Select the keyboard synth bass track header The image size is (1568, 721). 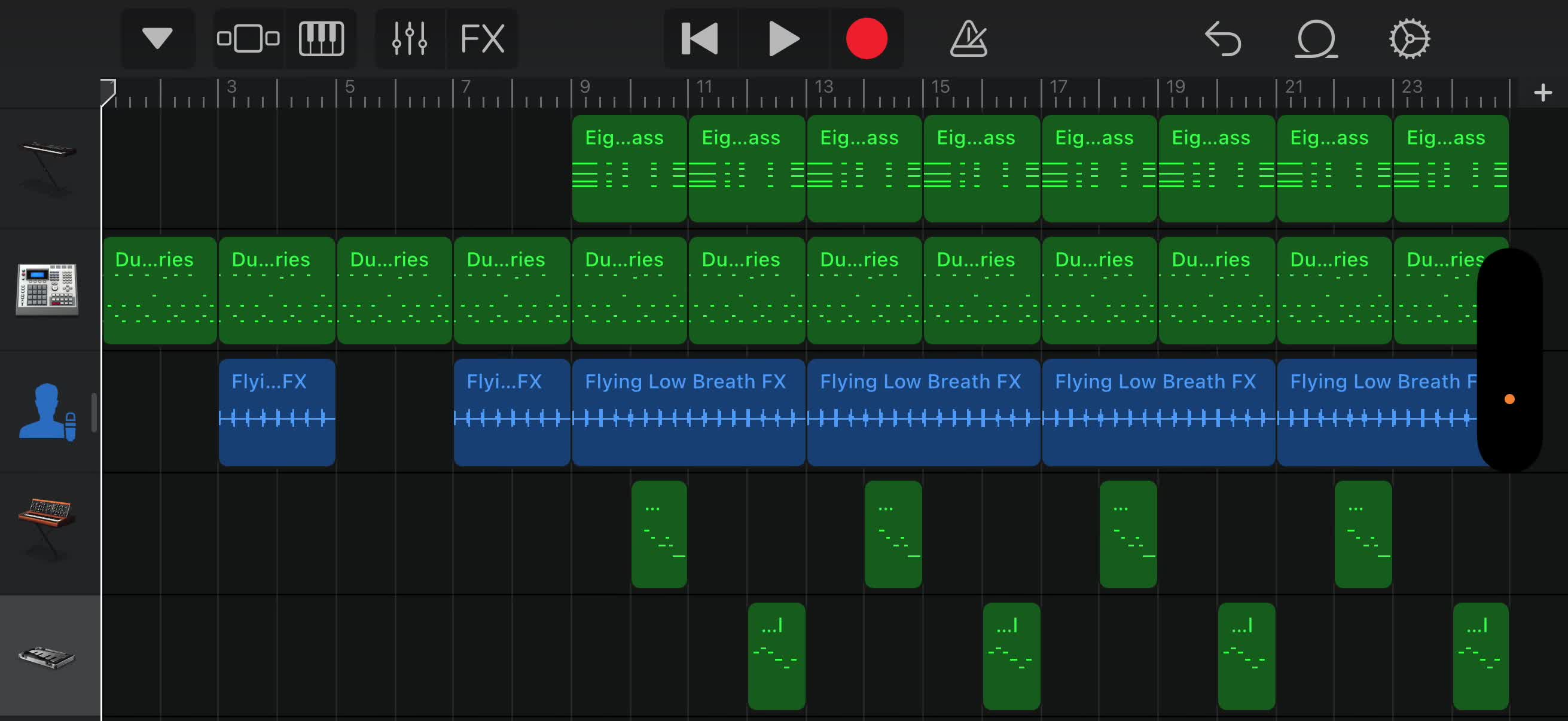50,169
